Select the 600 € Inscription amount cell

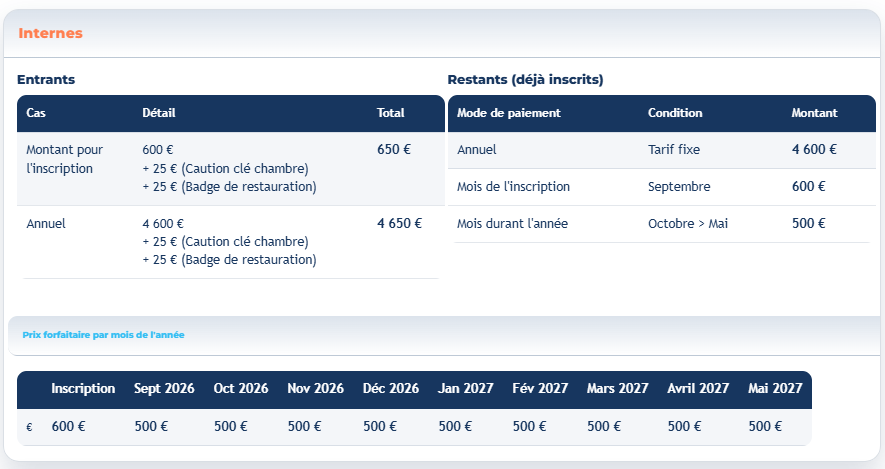pyautogui.click(x=68, y=427)
